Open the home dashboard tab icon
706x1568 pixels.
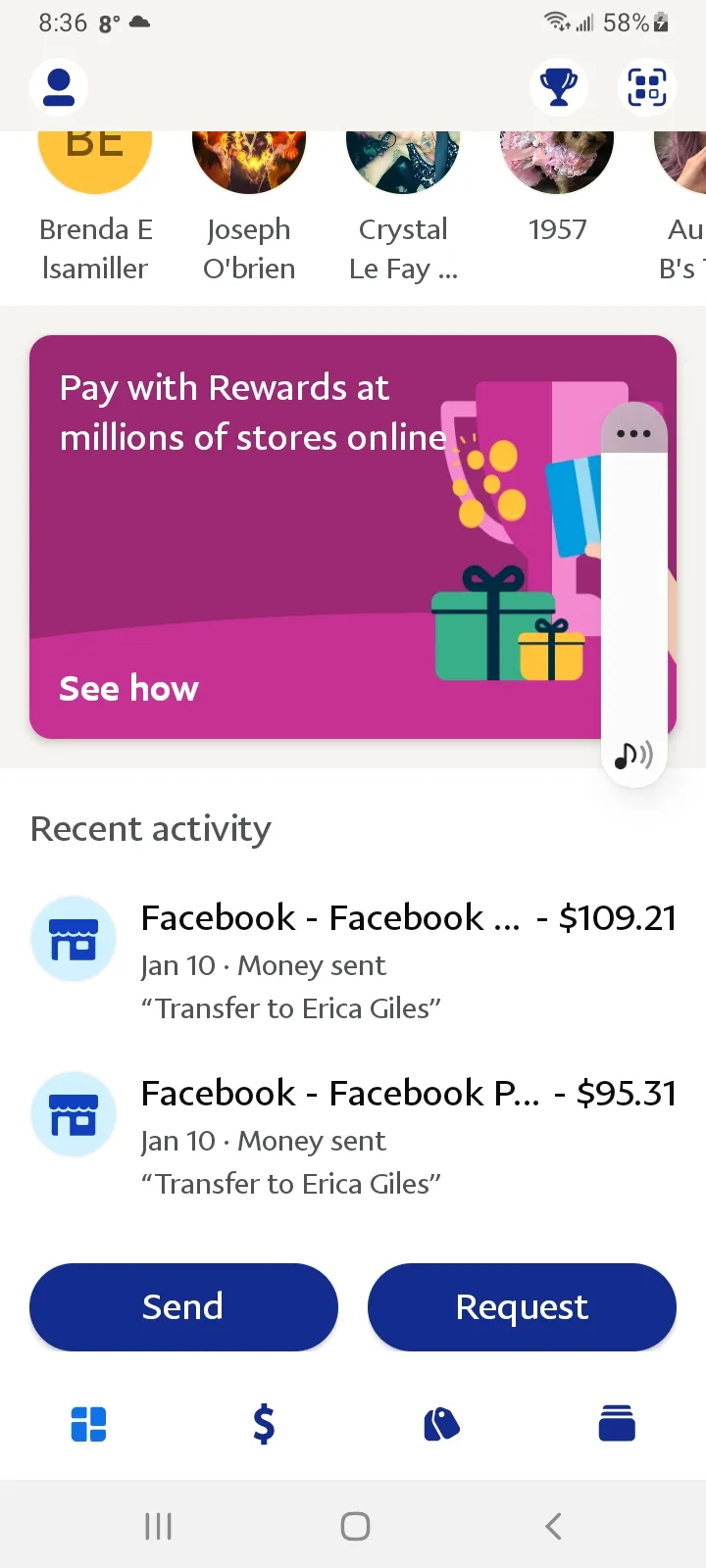click(x=88, y=1424)
